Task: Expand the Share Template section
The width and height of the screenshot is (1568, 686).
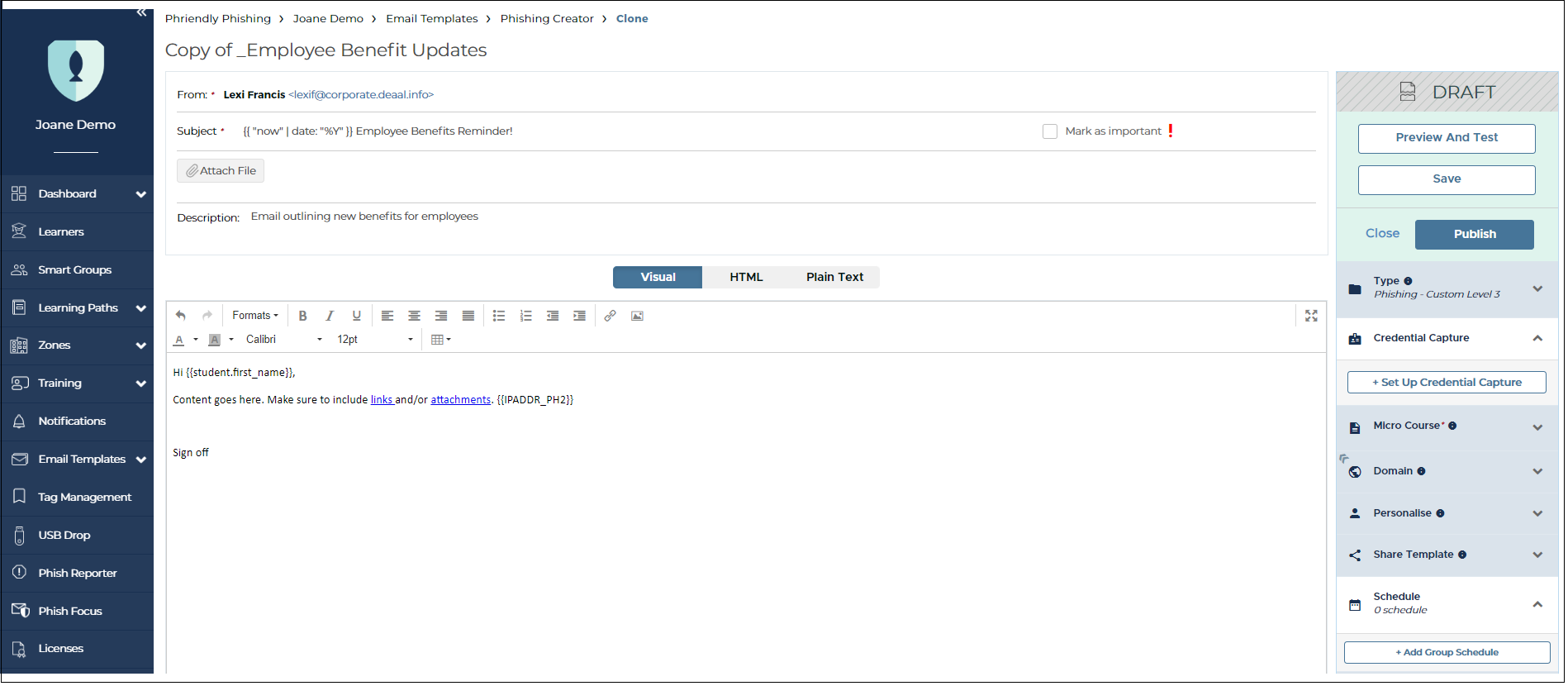Action: [1539, 555]
